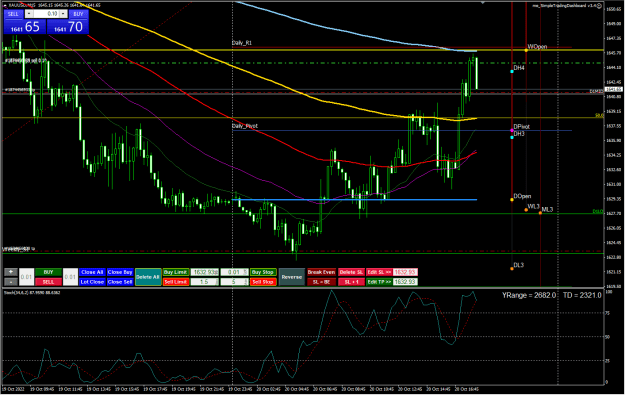Click the minus button on the dashboard

pos(11,282)
